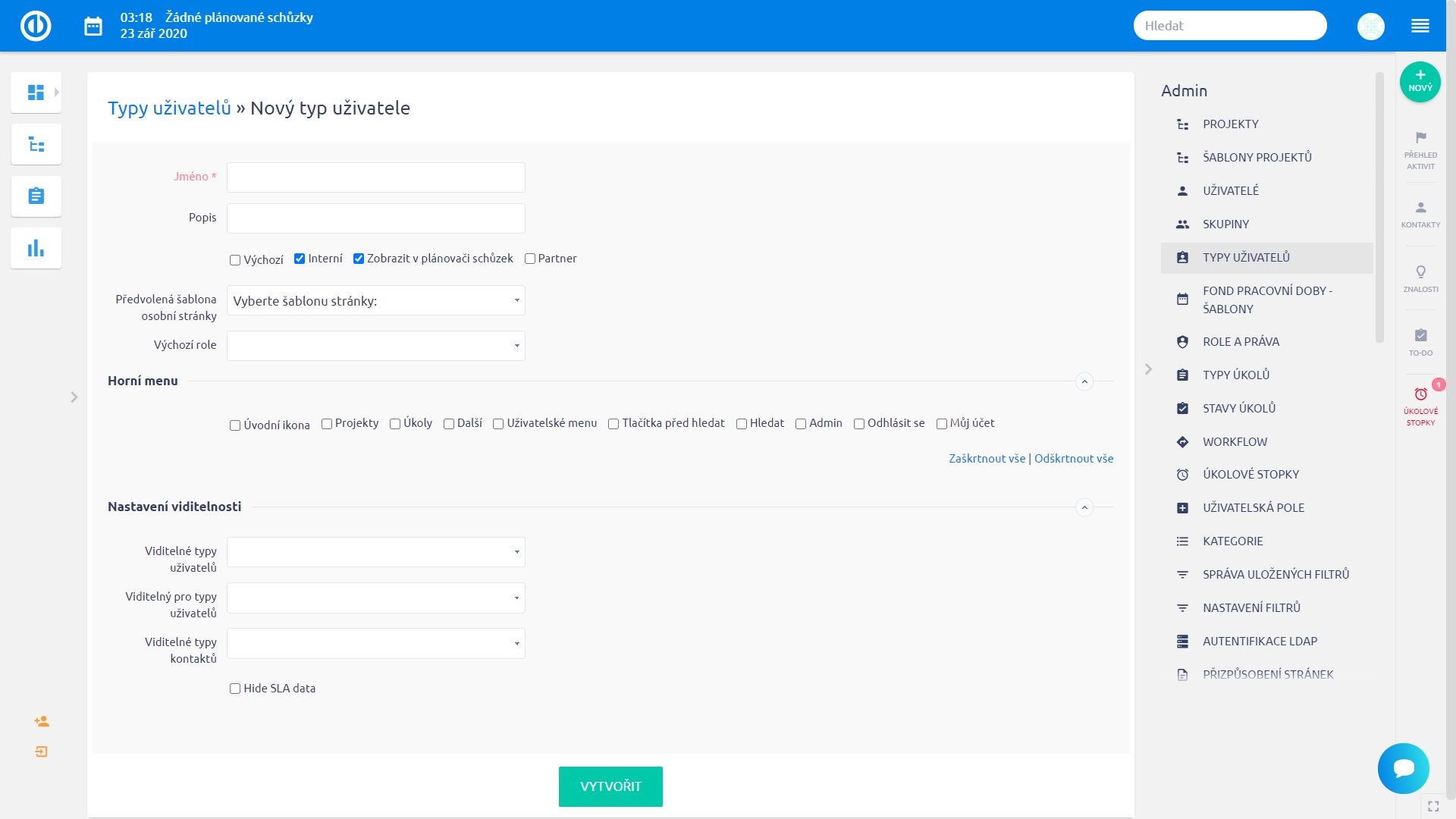Click the bar chart icon in left sidebar
1456x819 pixels.
[x=36, y=248]
